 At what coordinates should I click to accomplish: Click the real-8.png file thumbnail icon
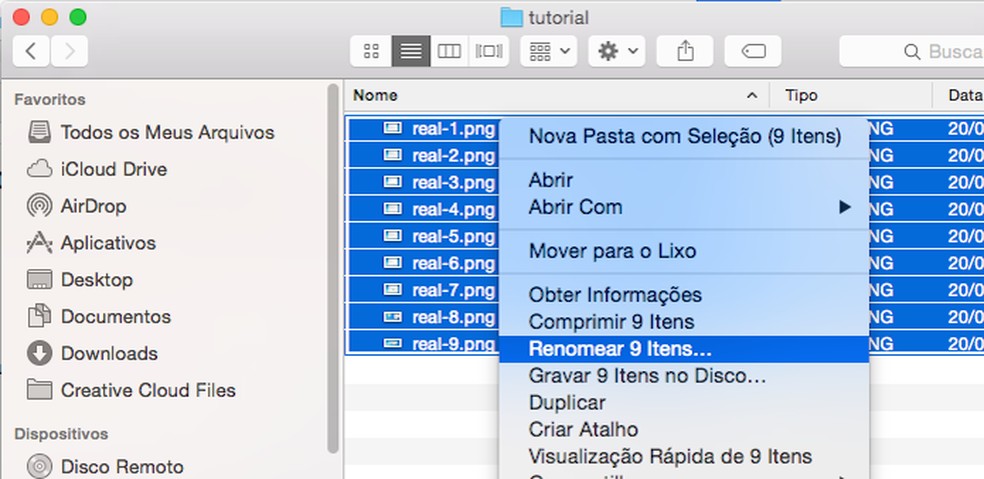point(392,317)
